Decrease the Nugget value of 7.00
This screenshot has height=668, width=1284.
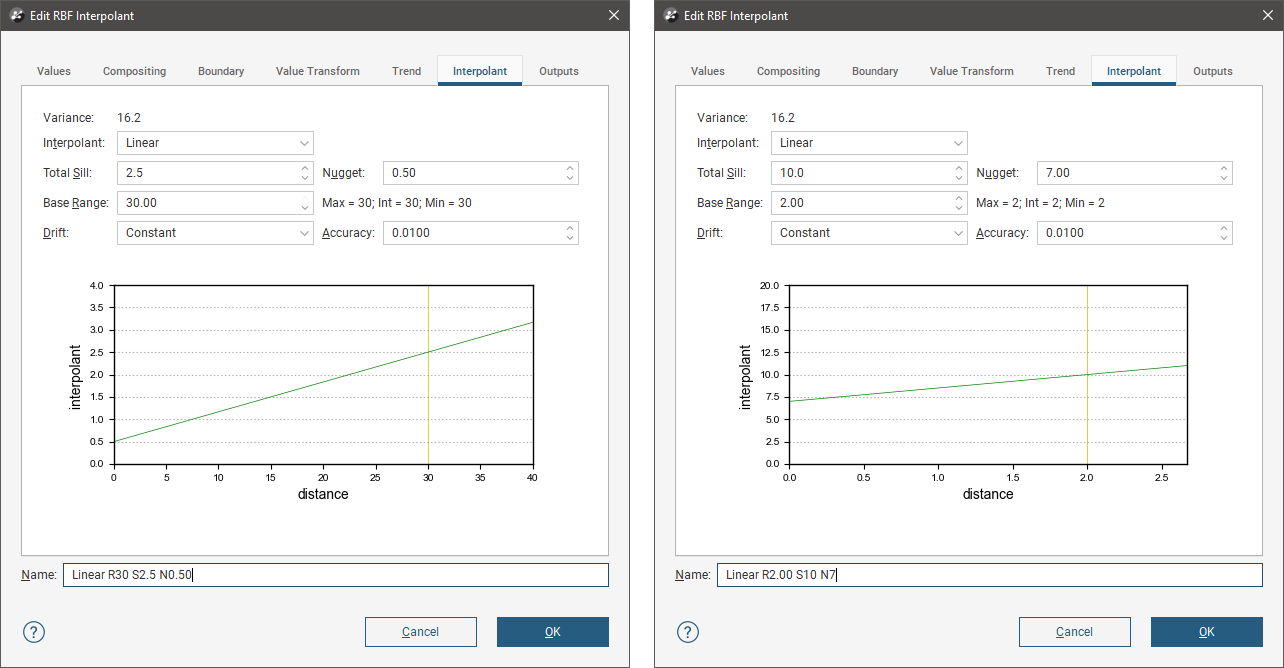pos(1223,178)
